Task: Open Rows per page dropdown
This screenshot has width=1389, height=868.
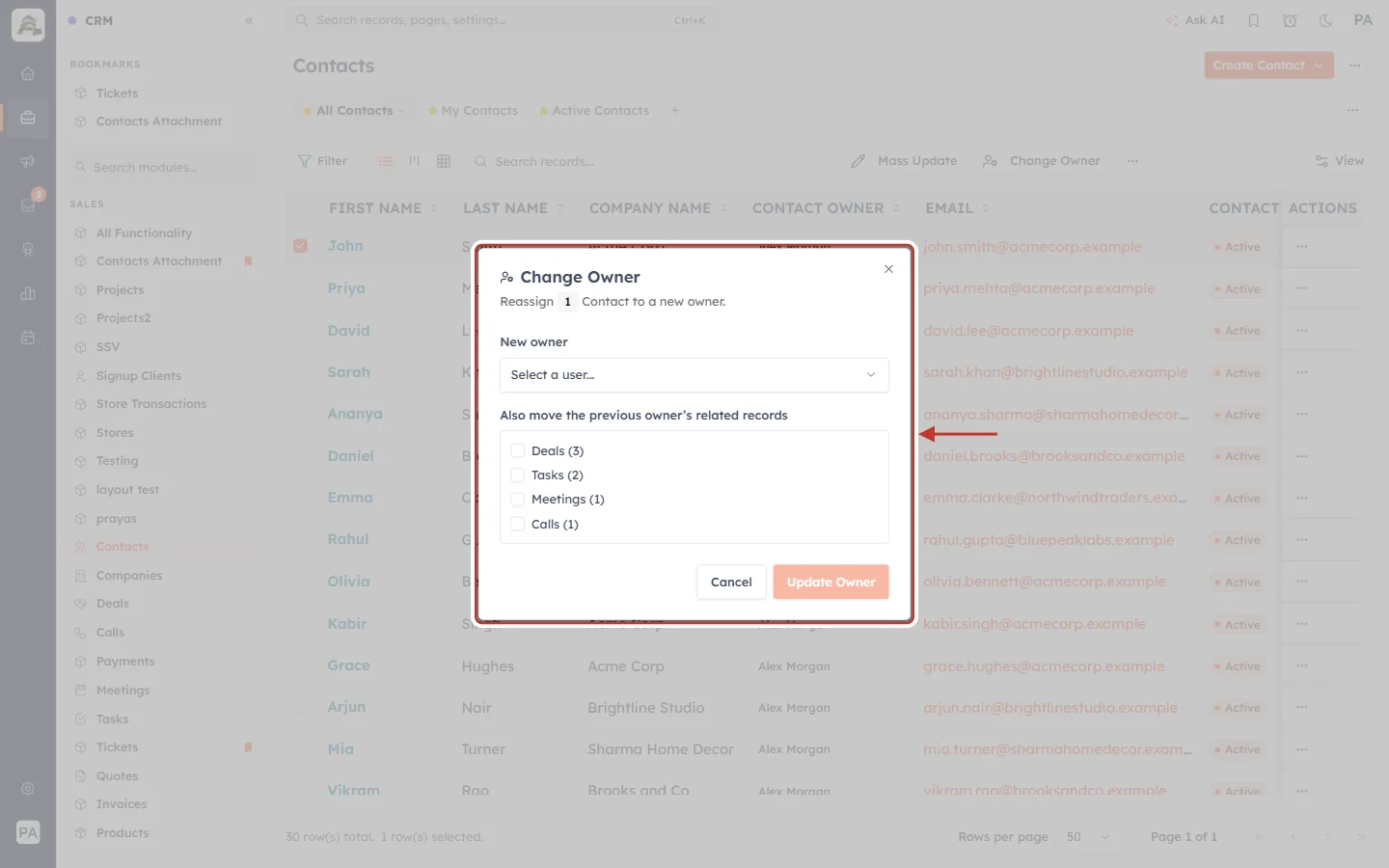Action: pos(1088,837)
